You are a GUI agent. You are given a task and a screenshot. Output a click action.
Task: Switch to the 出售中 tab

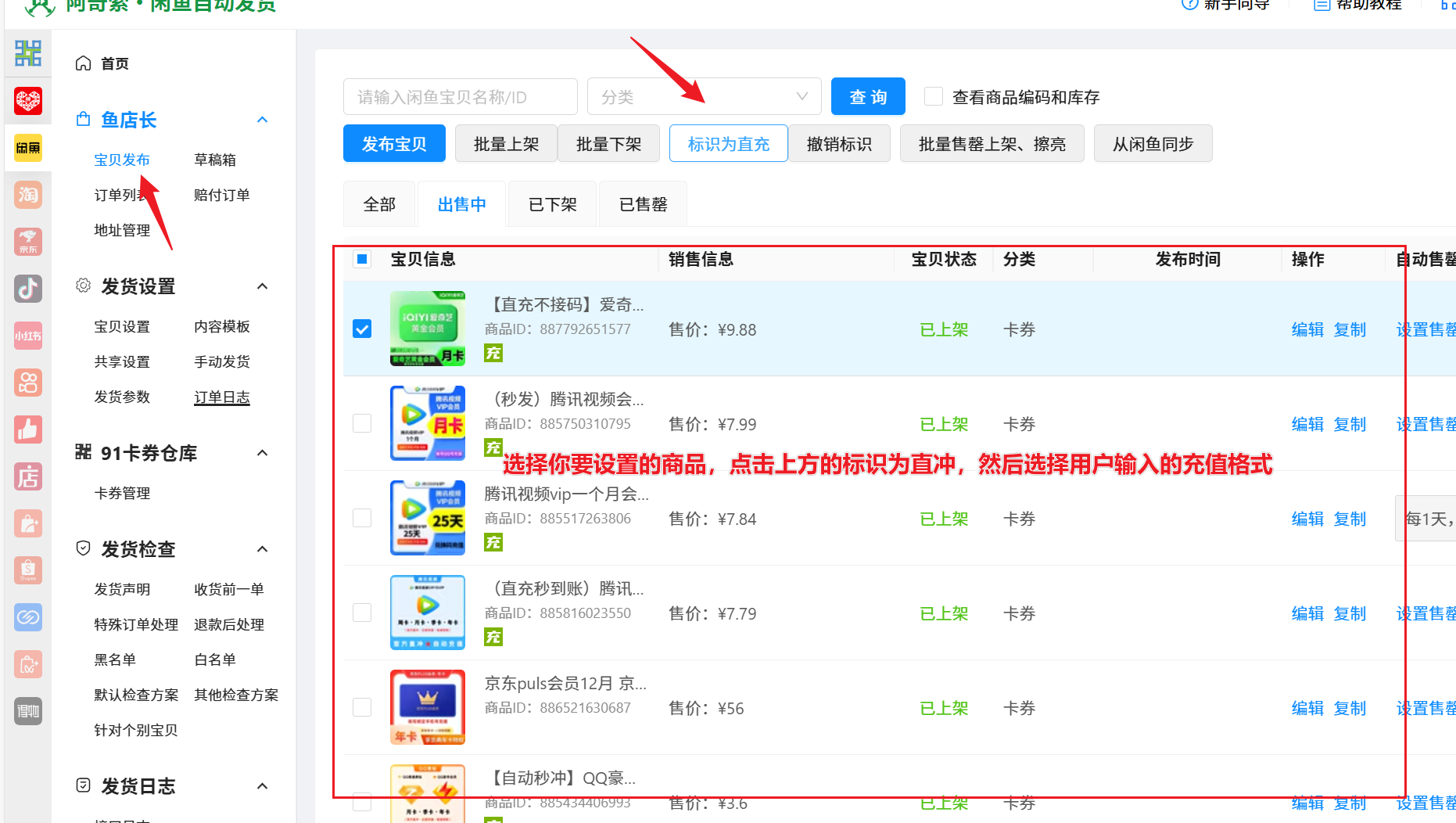point(461,204)
